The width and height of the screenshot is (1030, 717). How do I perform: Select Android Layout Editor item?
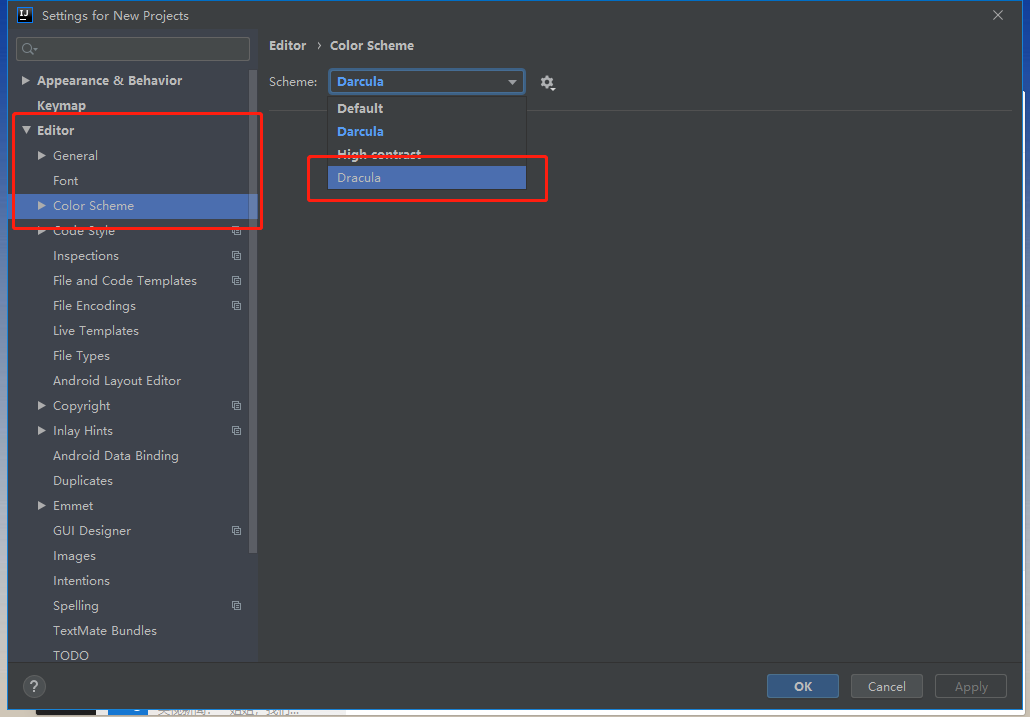[x=117, y=380]
